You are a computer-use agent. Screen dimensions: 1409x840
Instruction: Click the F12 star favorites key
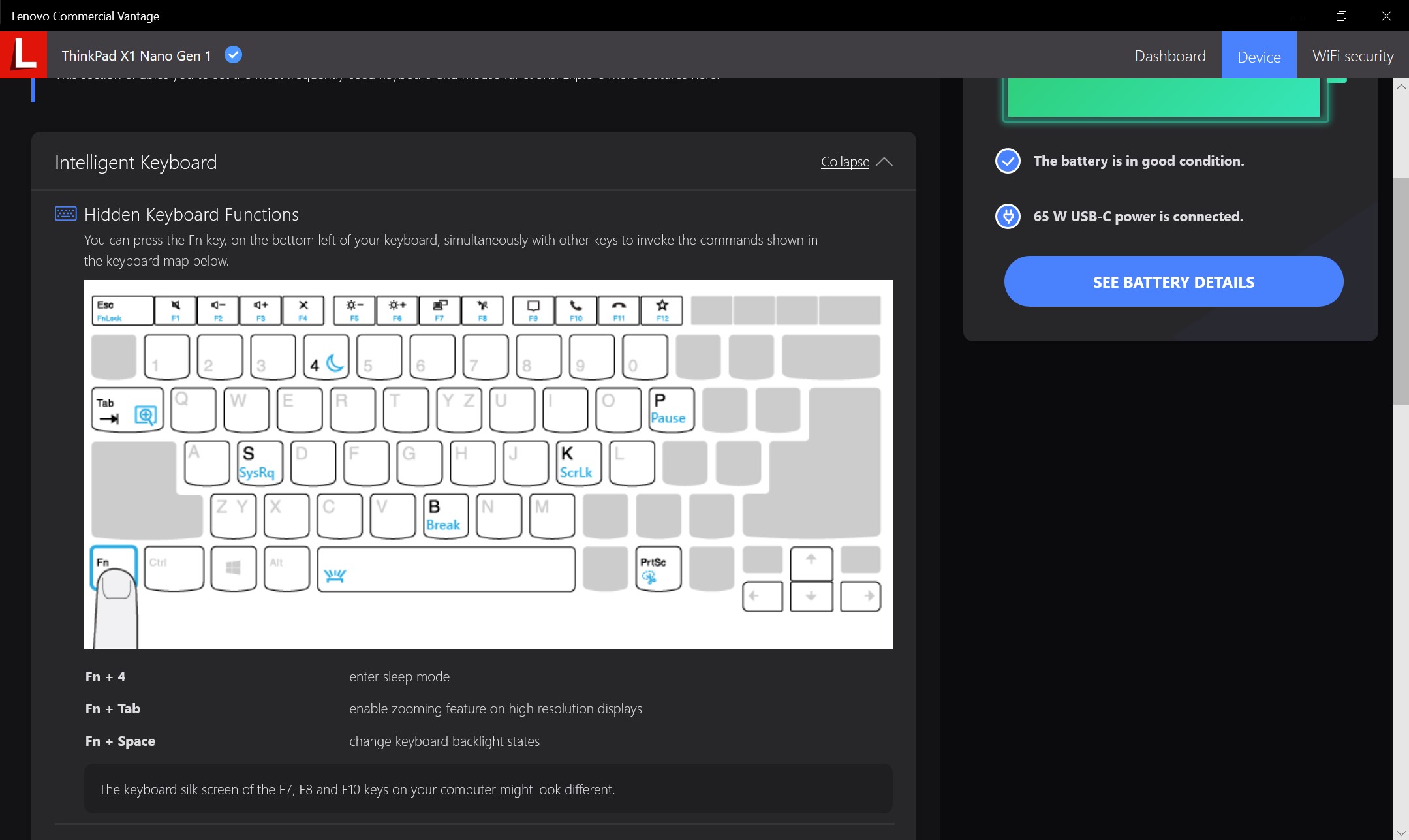(x=662, y=310)
